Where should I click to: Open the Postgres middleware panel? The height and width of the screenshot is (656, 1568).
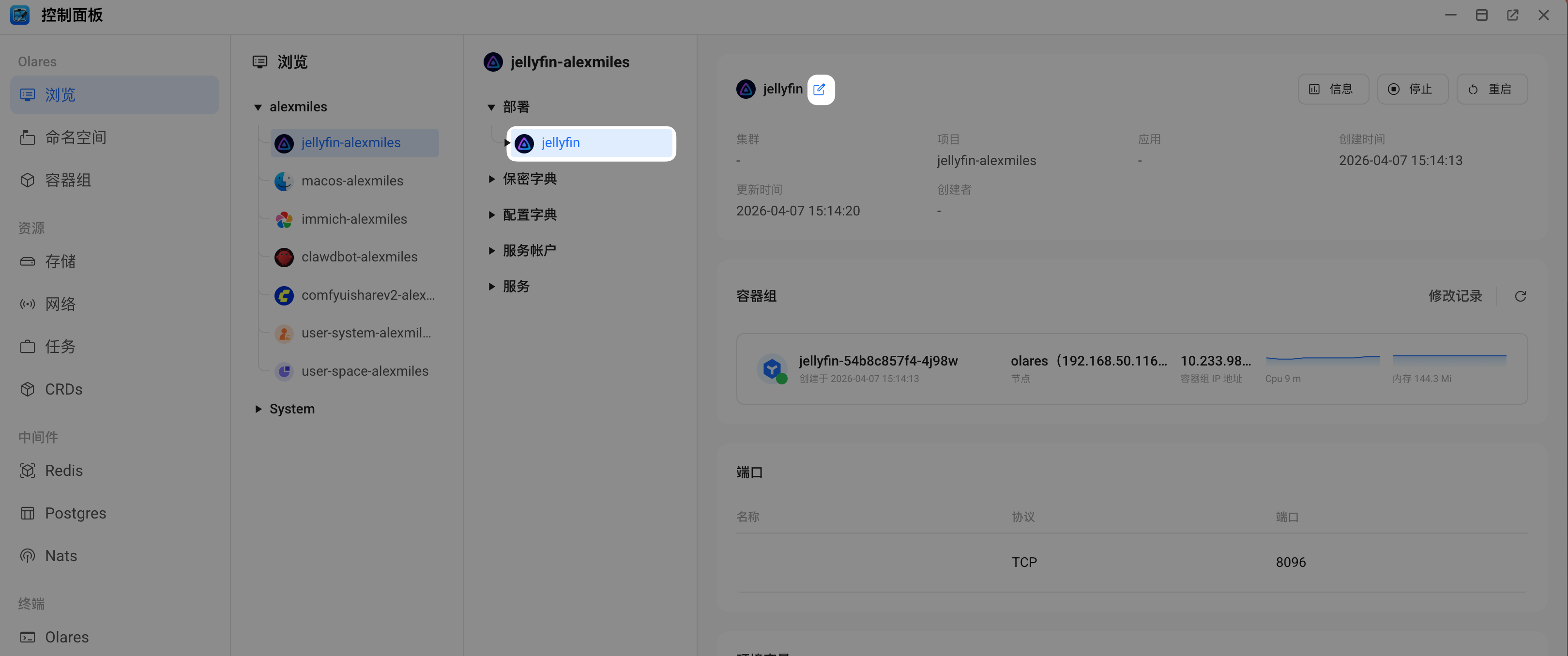[75, 512]
